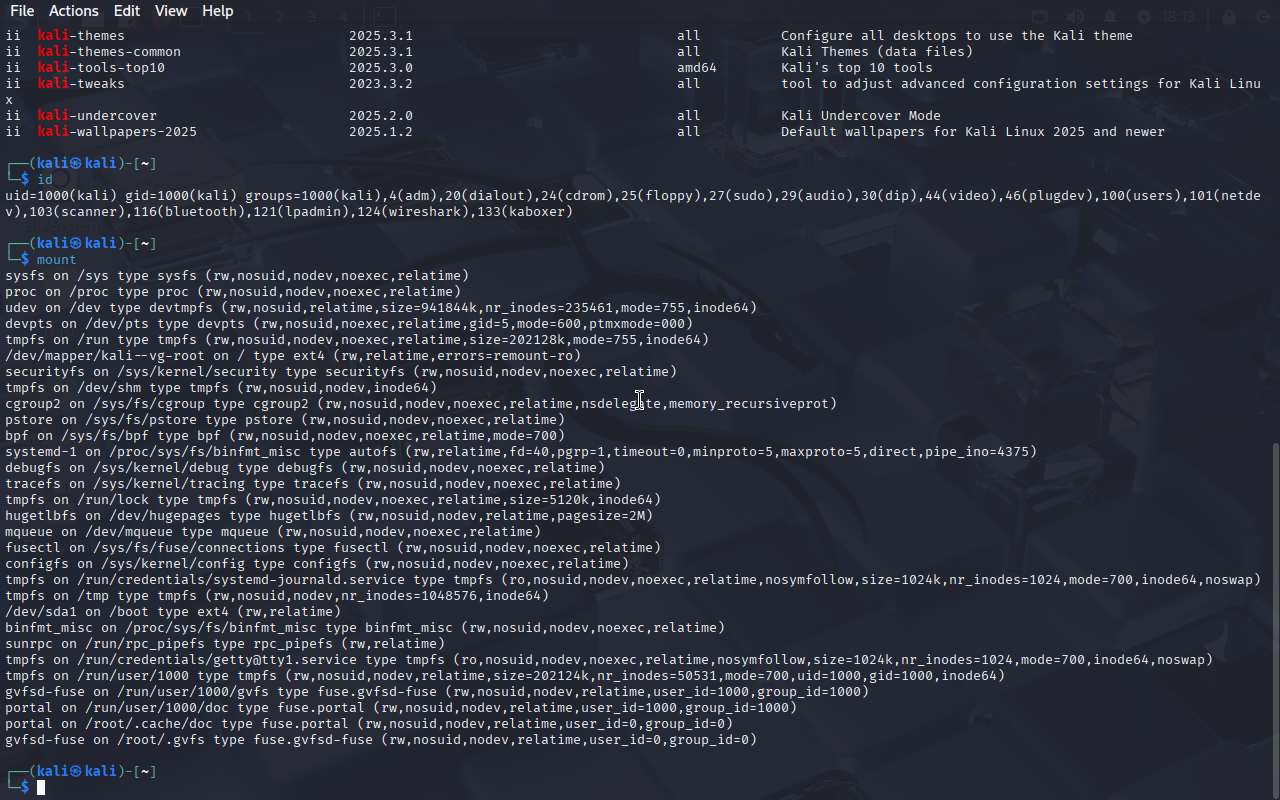This screenshot has height=800, width=1280.
Task: Click the 'fusectl' mount line
Action: [333, 548]
